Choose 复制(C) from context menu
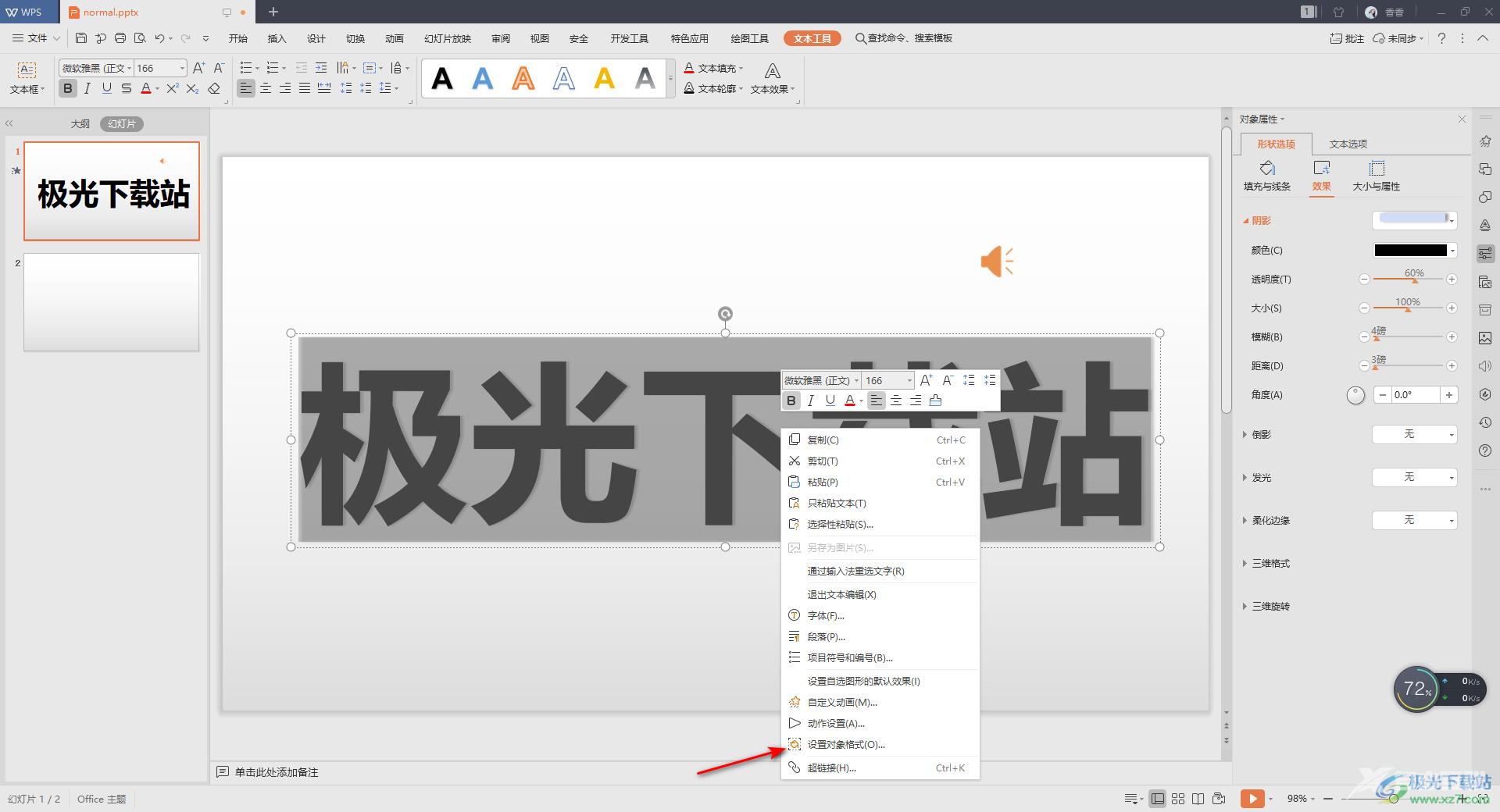Image resolution: width=1500 pixels, height=812 pixels. (x=880, y=440)
